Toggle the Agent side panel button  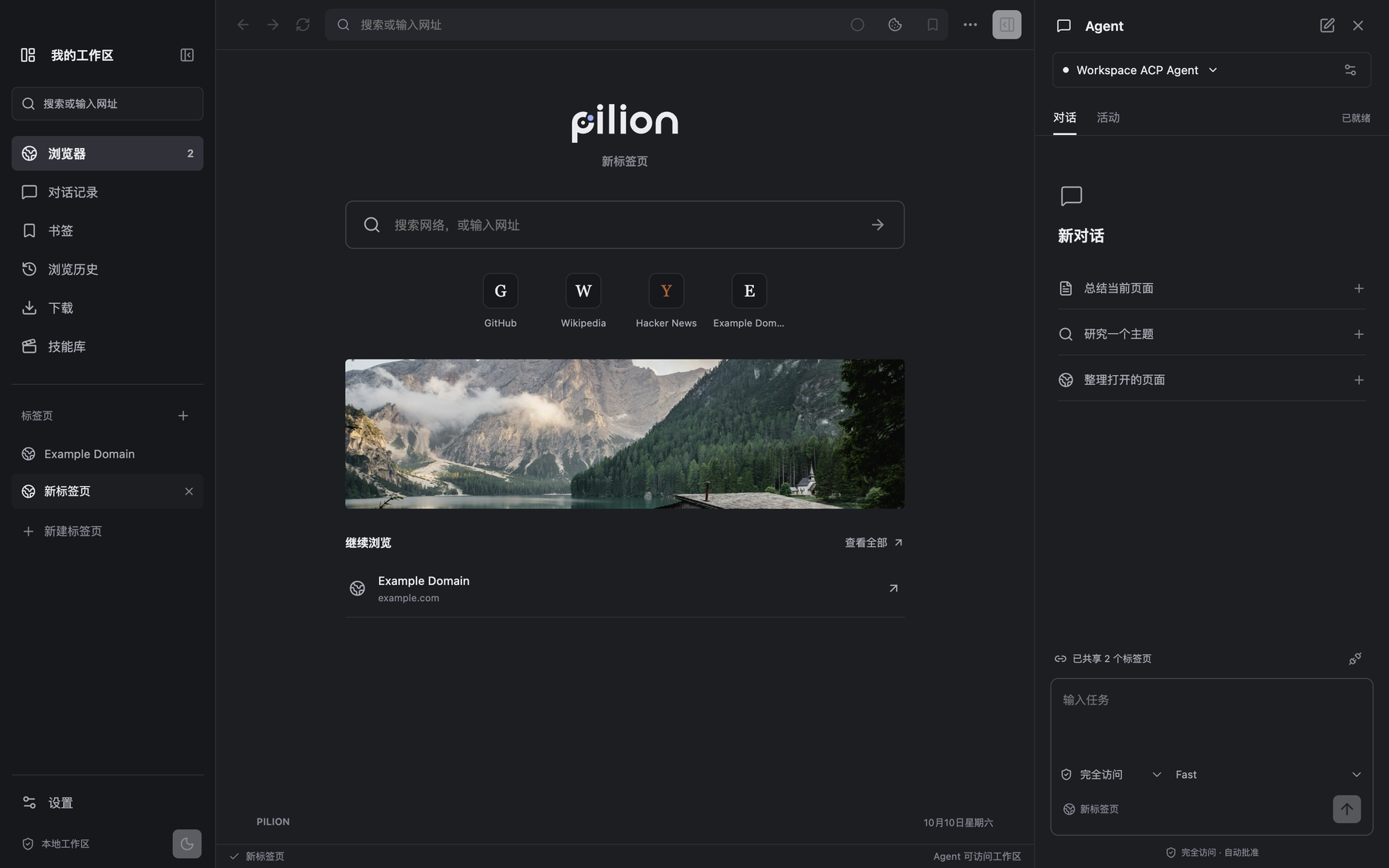click(1006, 25)
